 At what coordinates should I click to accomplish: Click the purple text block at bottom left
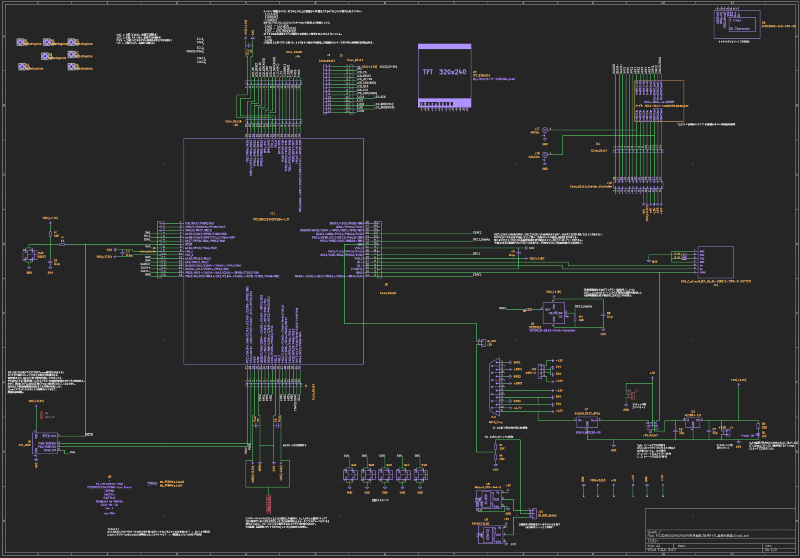point(110,495)
